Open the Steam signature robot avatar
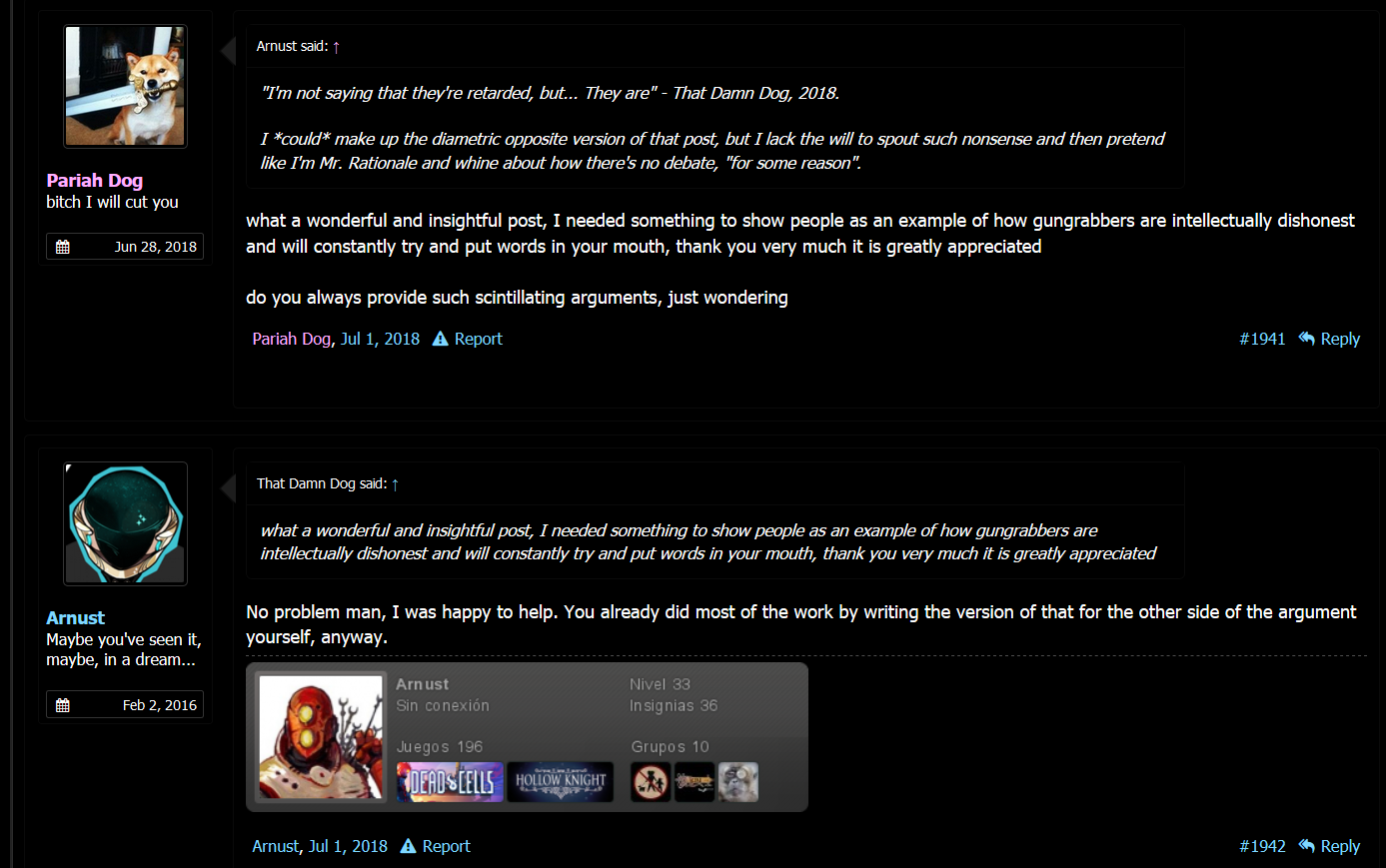Image resolution: width=1386 pixels, height=868 pixels. pyautogui.click(x=321, y=736)
